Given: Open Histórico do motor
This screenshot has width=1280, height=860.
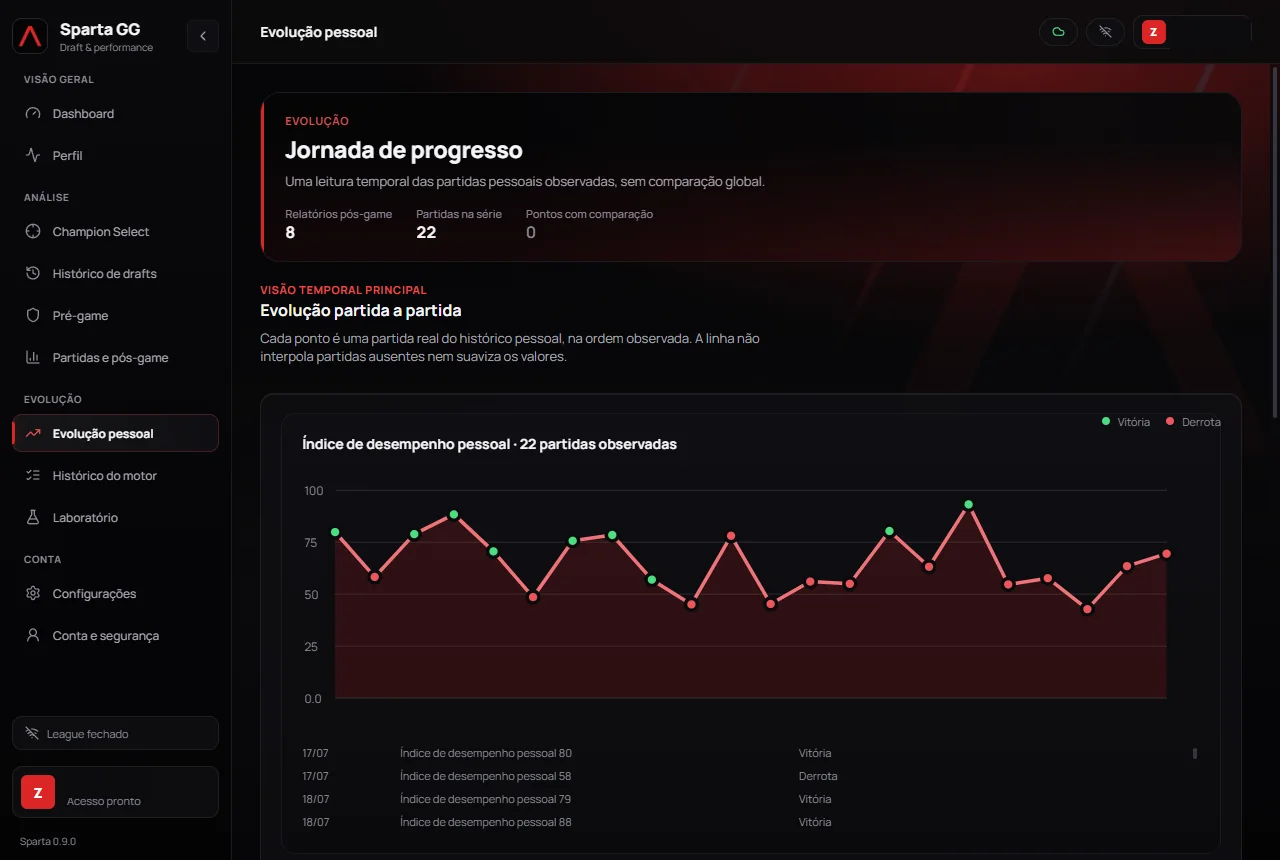Looking at the screenshot, I should point(115,476).
